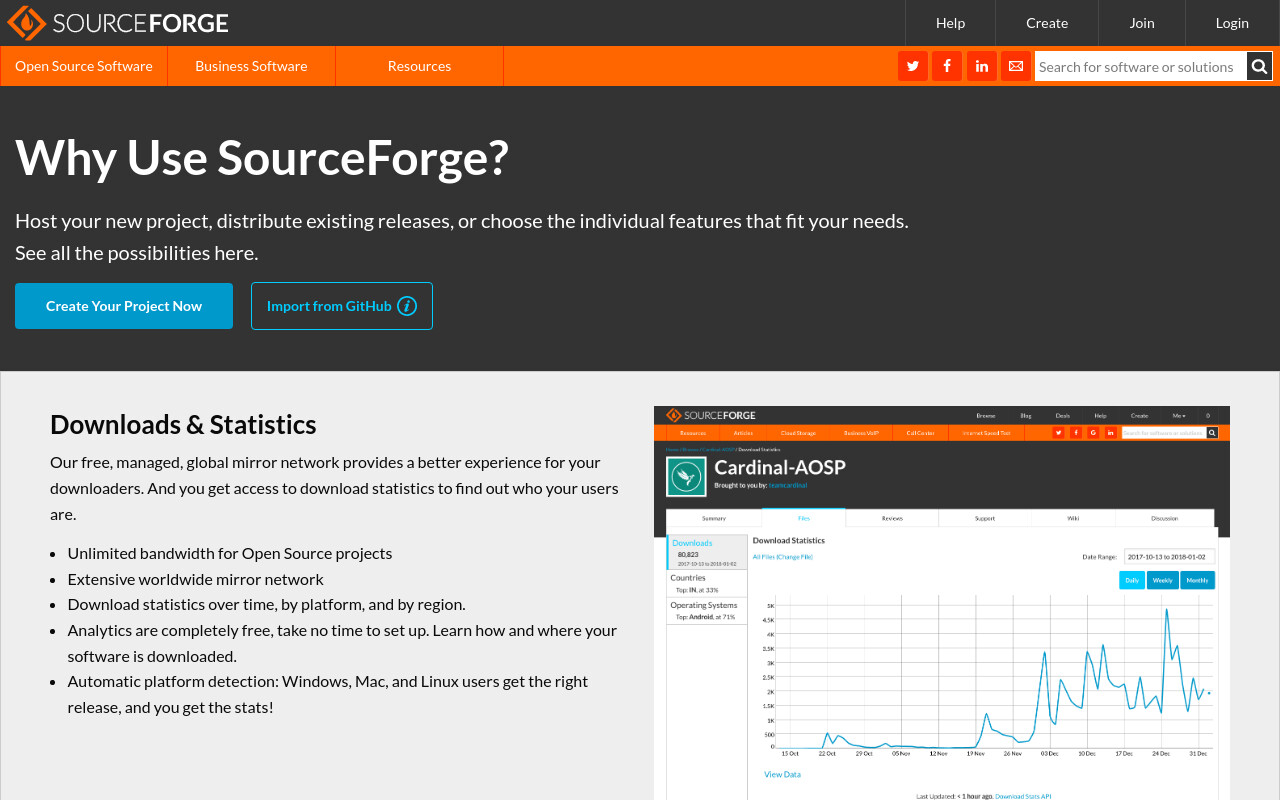Open the Create menu item
The width and height of the screenshot is (1280, 800).
1047,23
